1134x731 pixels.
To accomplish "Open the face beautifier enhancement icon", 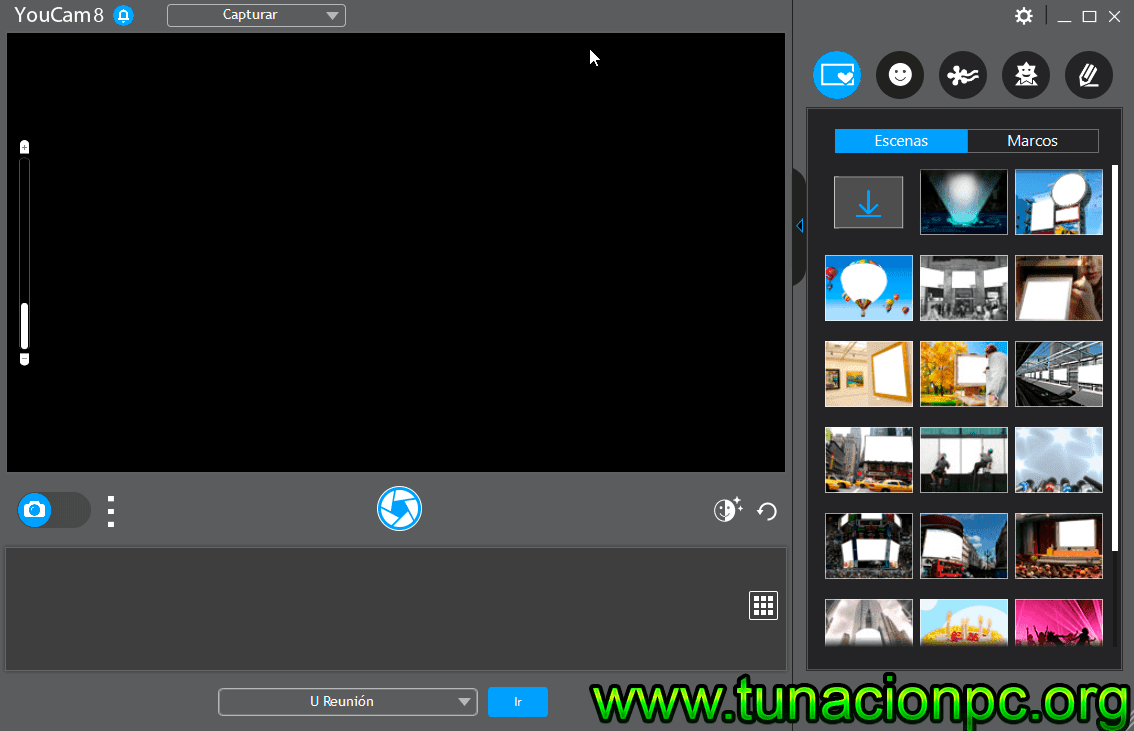I will click(728, 510).
